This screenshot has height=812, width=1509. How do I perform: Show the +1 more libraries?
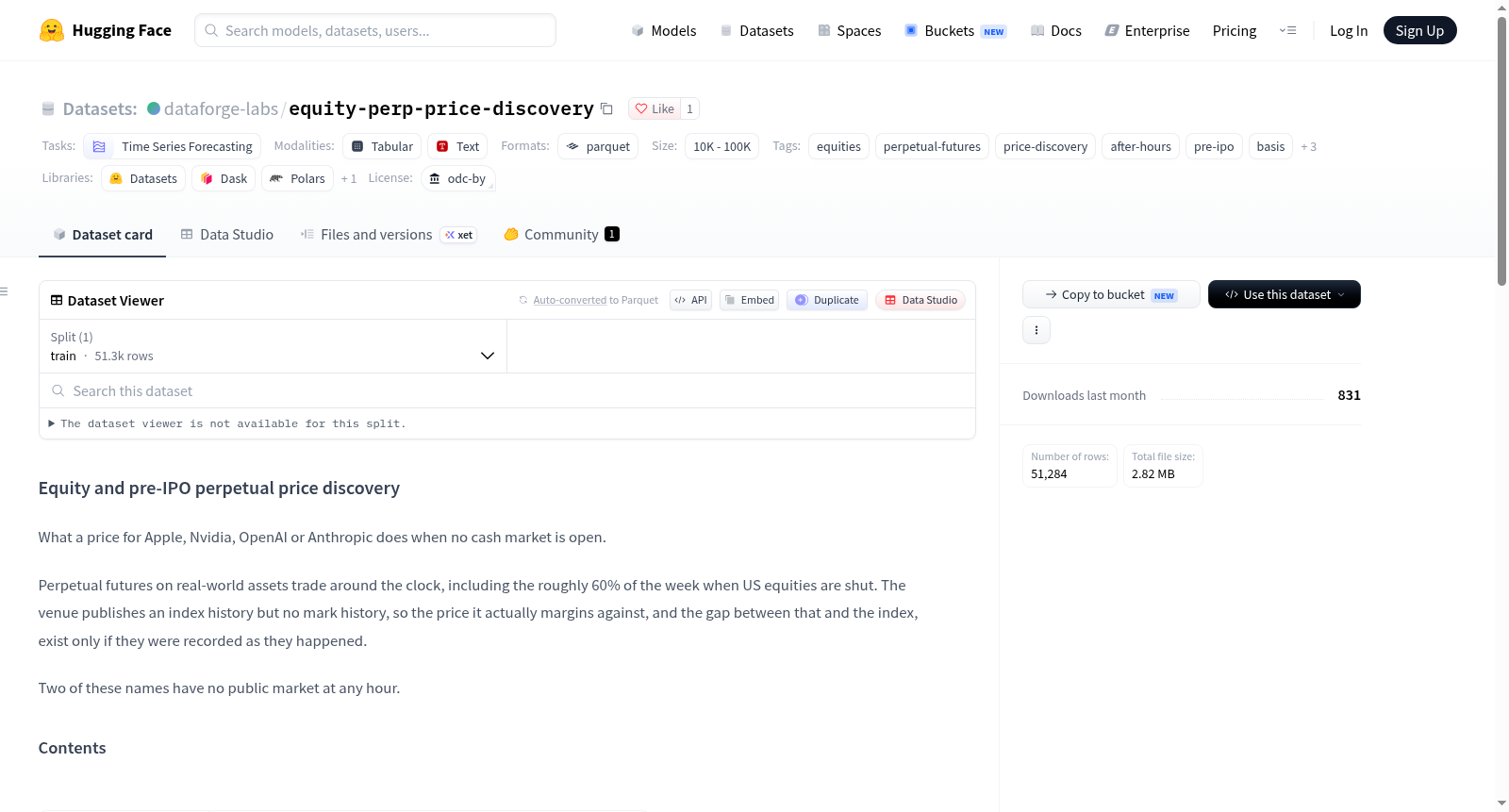click(x=349, y=178)
